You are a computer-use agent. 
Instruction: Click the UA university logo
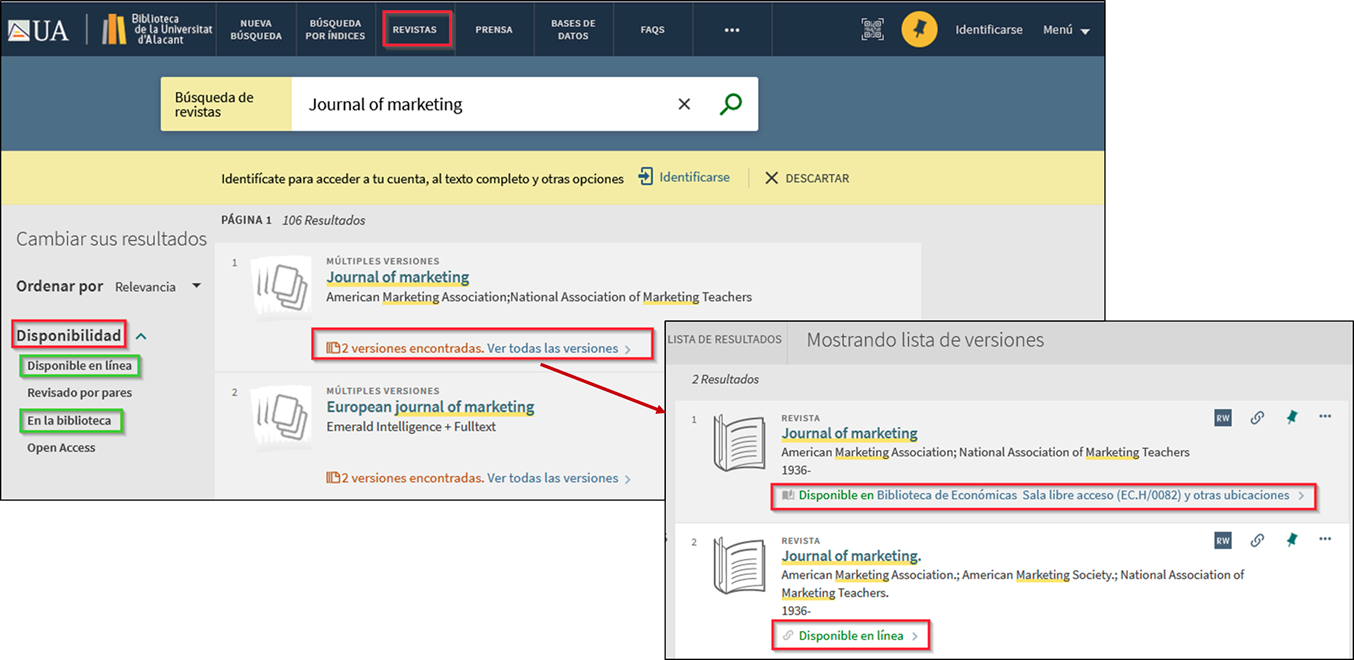pyautogui.click(x=39, y=30)
